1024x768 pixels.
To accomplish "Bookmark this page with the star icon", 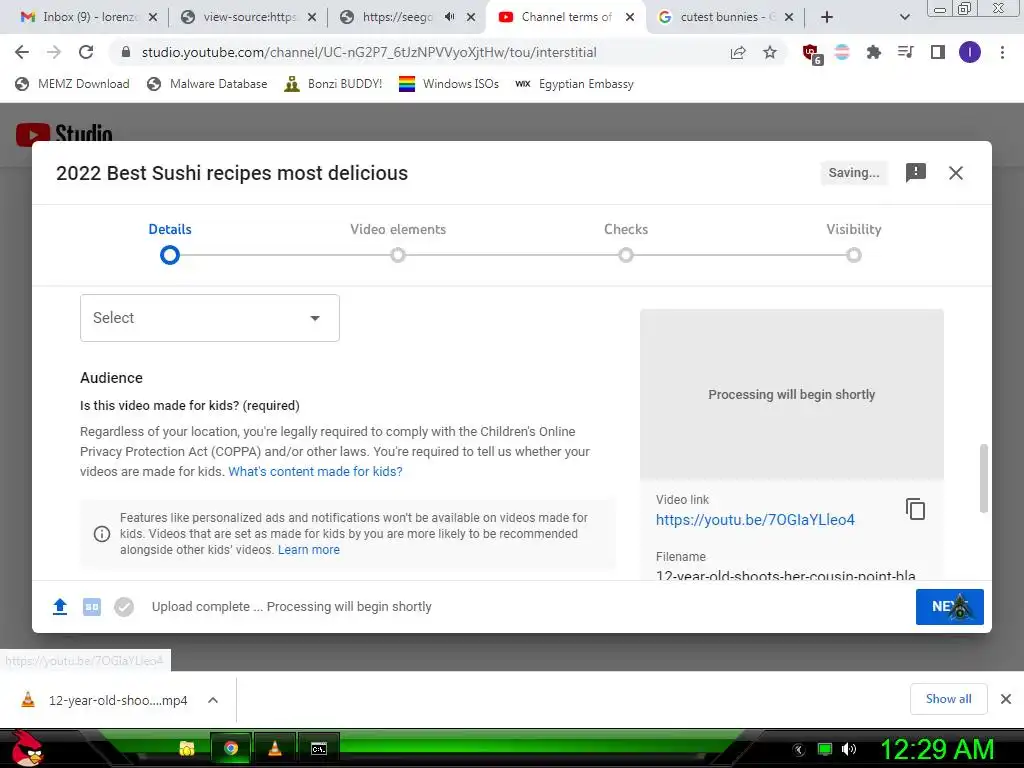I will (x=770, y=52).
